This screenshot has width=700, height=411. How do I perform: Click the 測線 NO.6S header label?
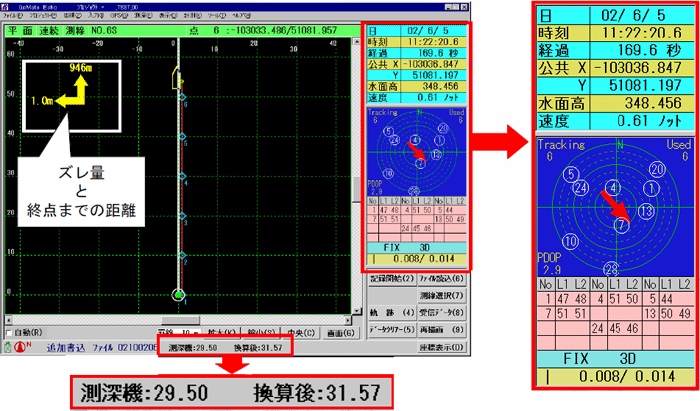[x=91, y=30]
